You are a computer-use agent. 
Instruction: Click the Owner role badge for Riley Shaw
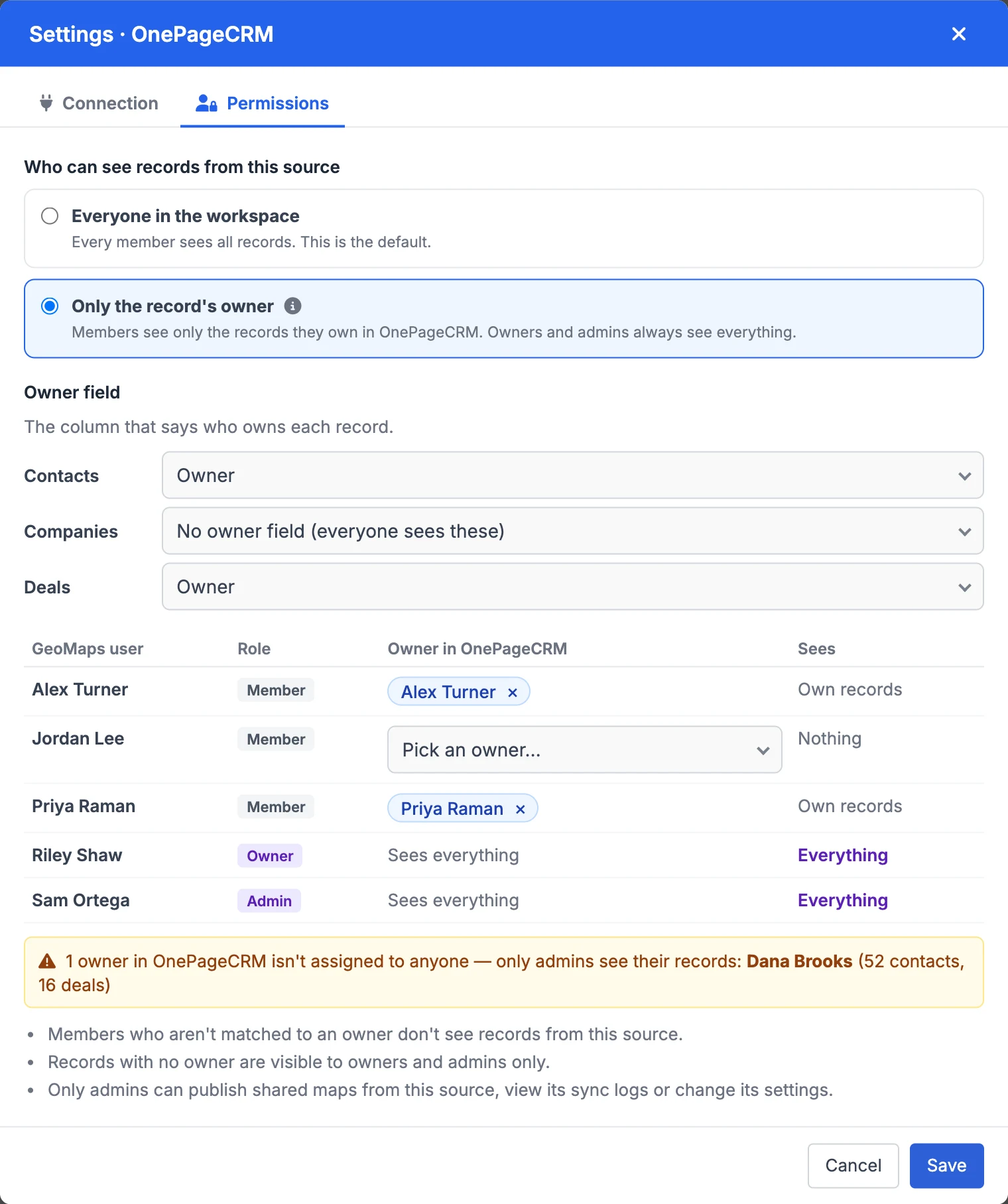pos(270,856)
